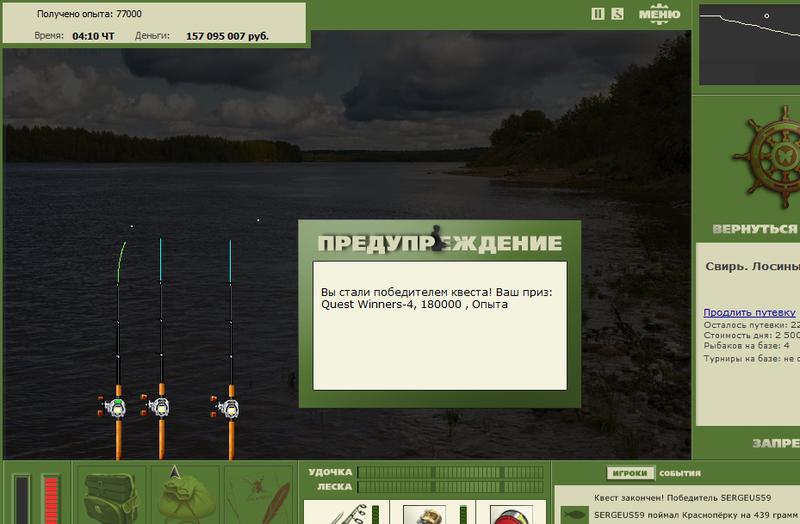
Task: Click the ЗАПРЕ... button at lower right
Action: point(776,443)
